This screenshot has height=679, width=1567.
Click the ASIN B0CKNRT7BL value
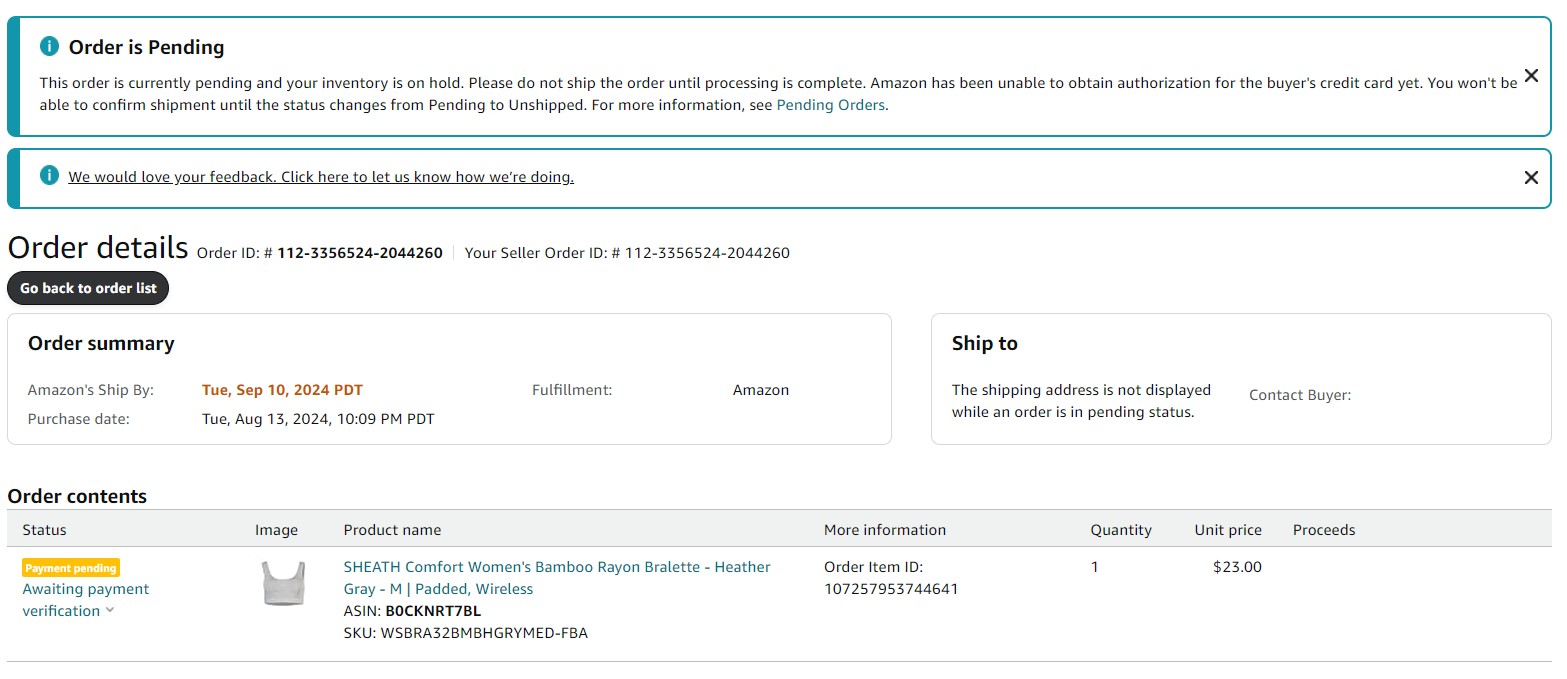[x=432, y=611]
